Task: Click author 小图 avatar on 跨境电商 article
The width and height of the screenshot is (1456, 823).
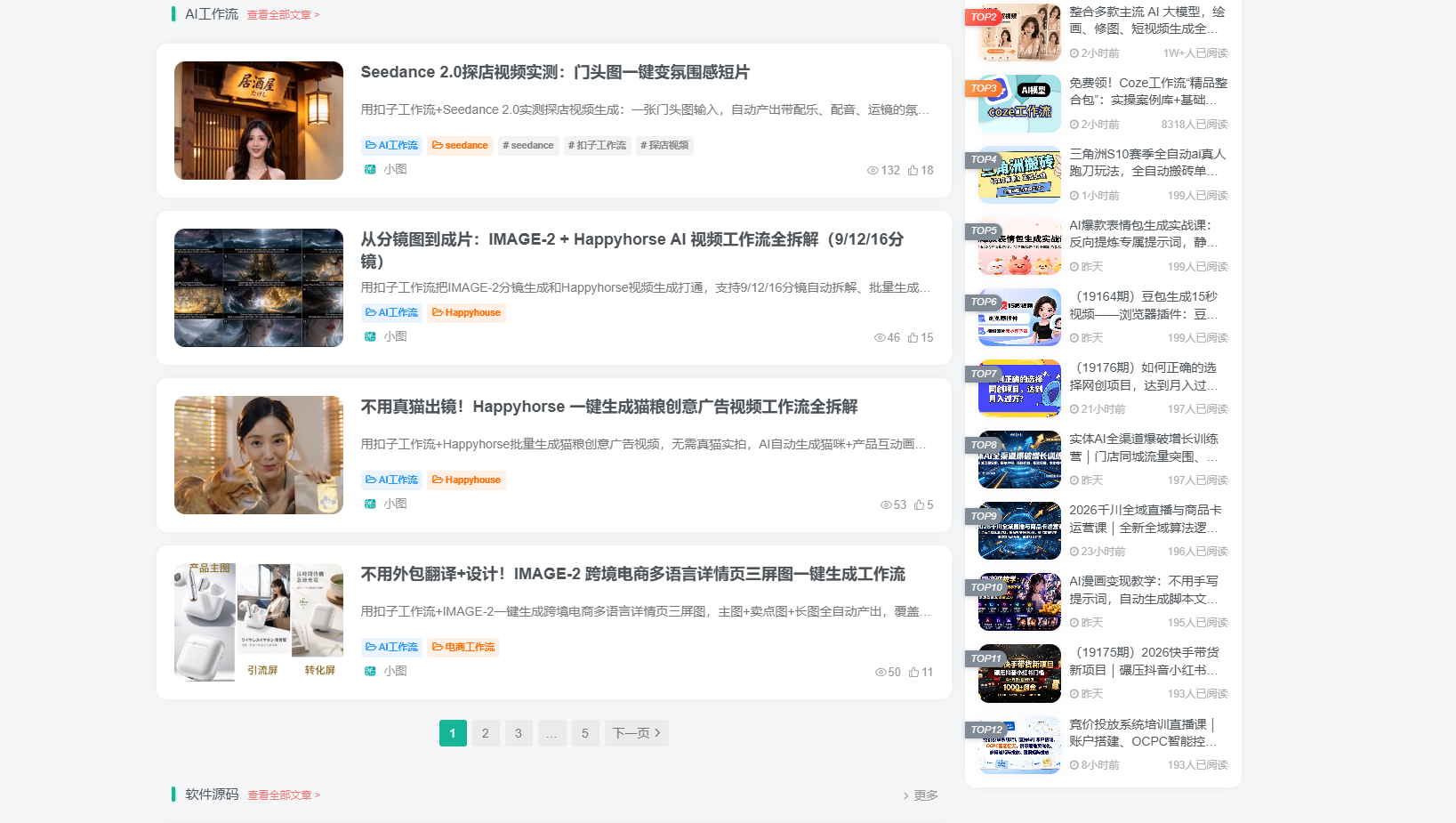Action: coord(370,671)
